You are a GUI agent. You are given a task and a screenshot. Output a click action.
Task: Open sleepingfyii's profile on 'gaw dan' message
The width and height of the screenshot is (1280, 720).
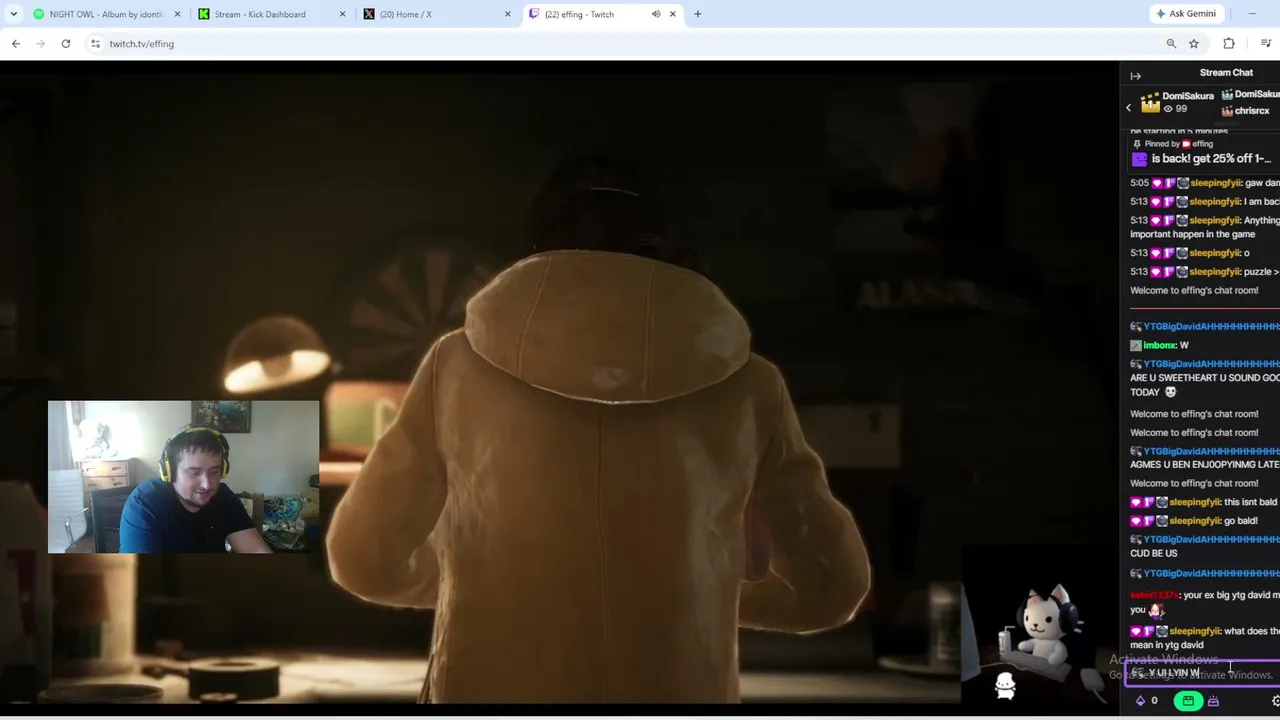coord(1215,183)
